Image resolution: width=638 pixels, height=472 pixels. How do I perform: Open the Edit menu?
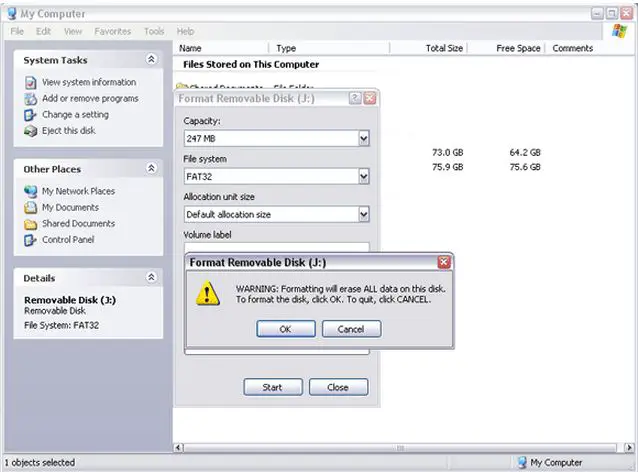(x=43, y=31)
